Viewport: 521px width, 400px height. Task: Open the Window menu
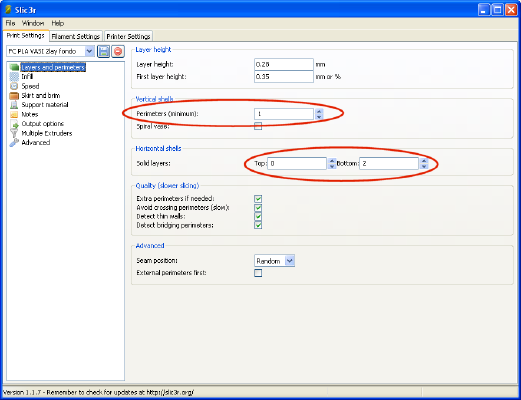(x=33, y=23)
